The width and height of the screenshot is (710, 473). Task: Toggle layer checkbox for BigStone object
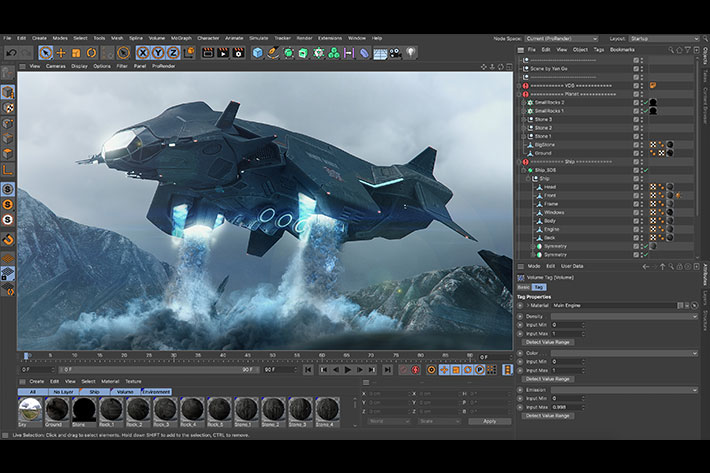(636, 144)
